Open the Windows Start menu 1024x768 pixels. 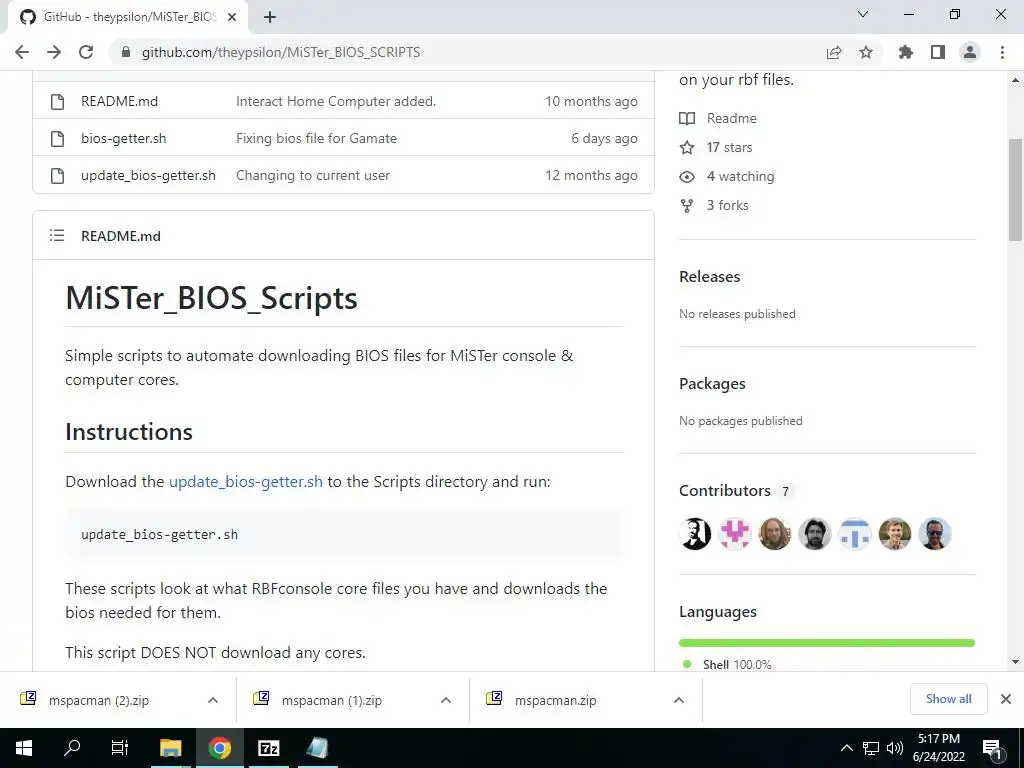[24, 748]
